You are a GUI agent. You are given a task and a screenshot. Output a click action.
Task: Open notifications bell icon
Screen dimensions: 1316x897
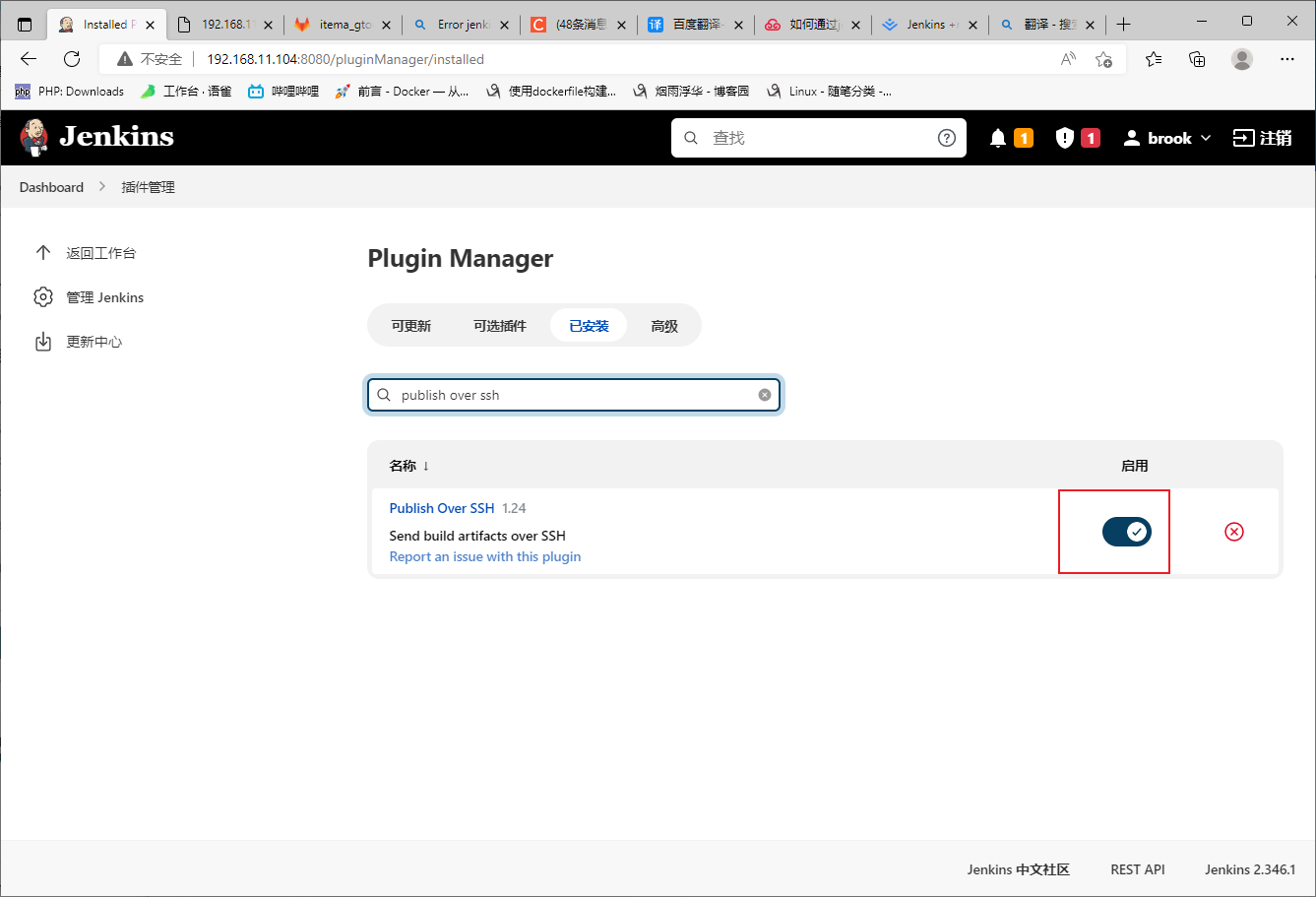[998, 138]
